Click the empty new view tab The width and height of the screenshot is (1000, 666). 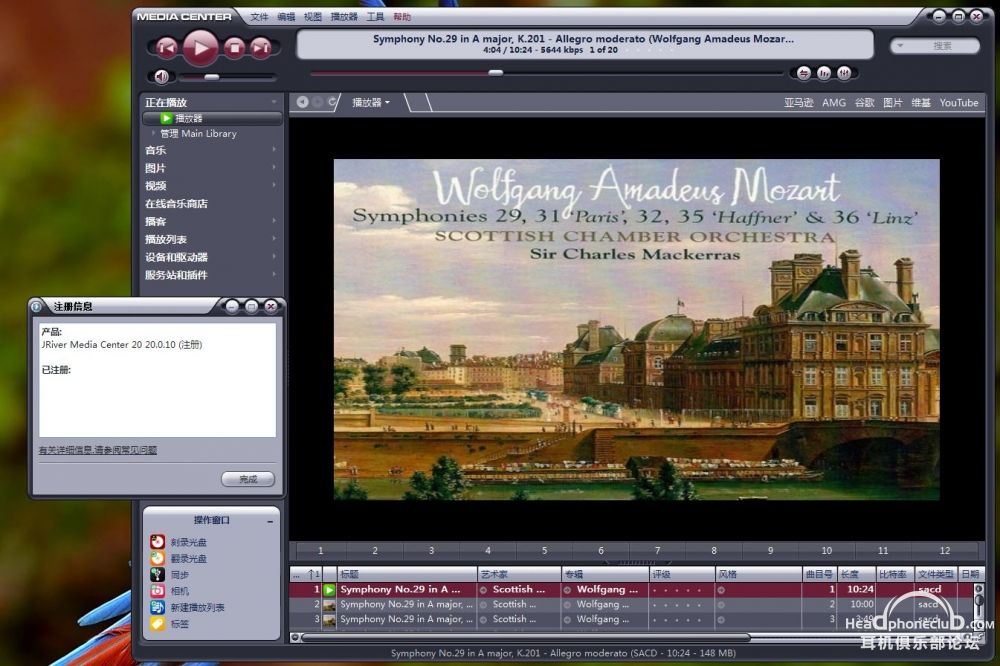click(418, 102)
